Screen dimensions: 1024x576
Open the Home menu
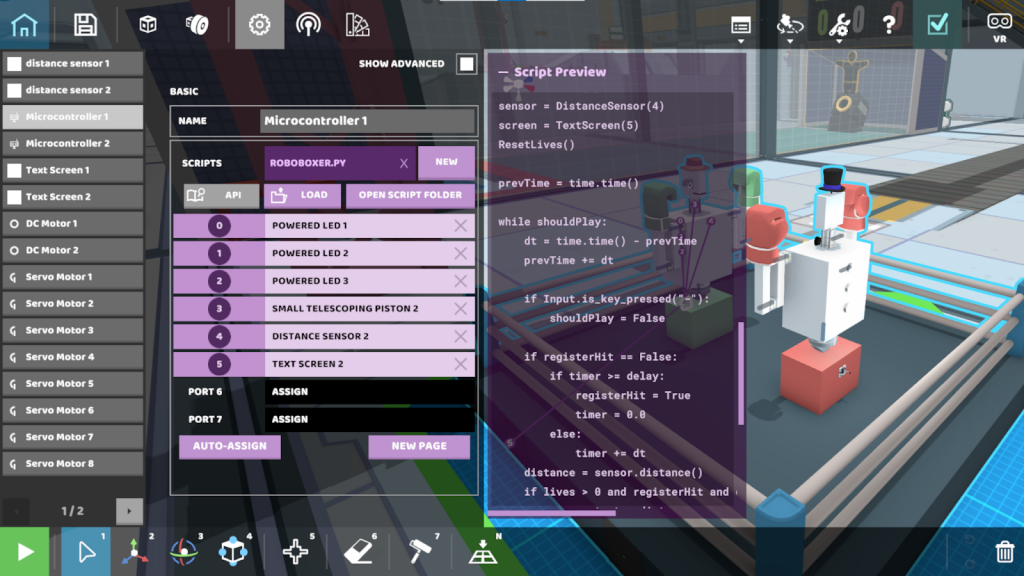[22, 25]
